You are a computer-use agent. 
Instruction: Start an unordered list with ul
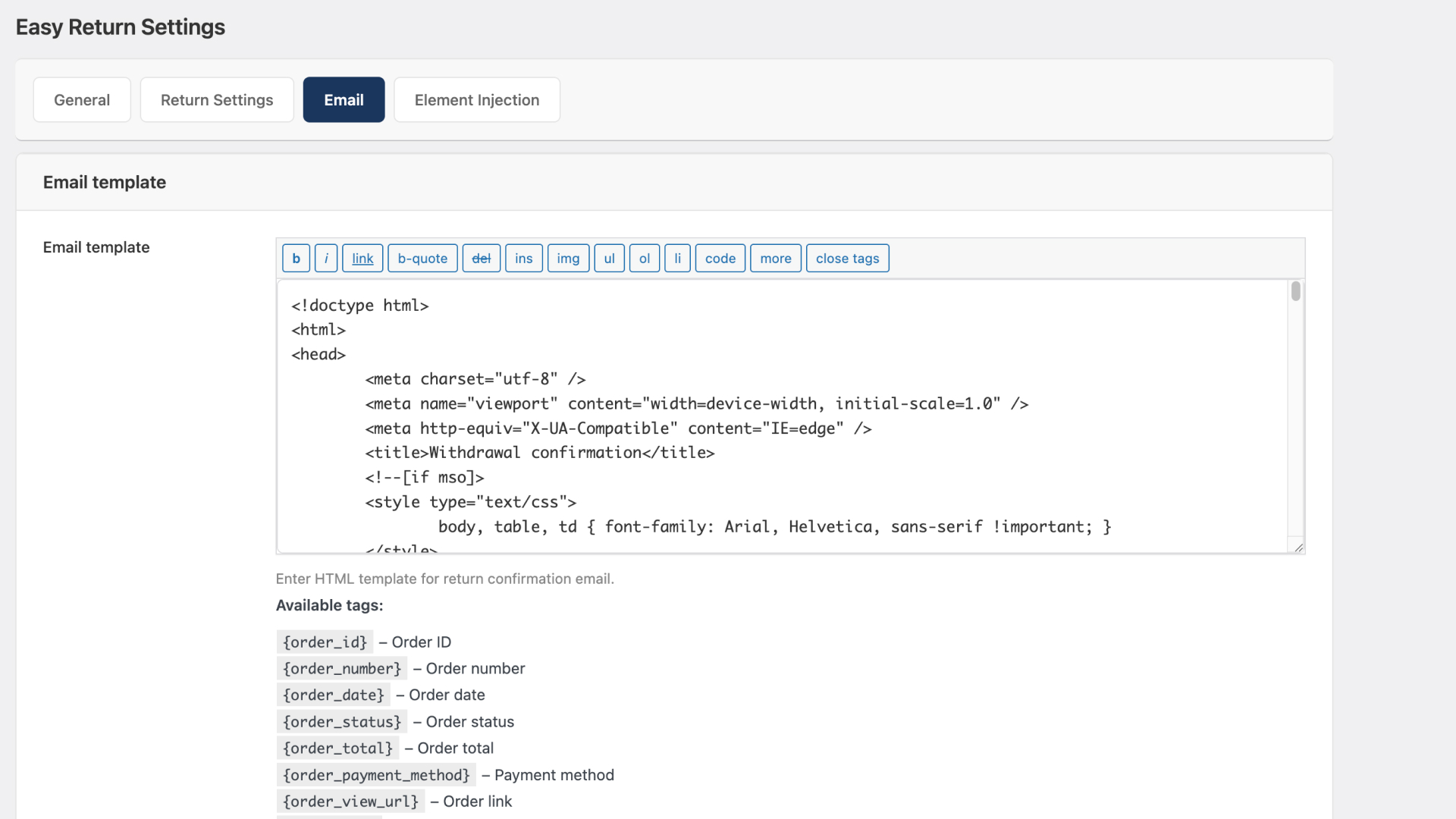(x=609, y=258)
